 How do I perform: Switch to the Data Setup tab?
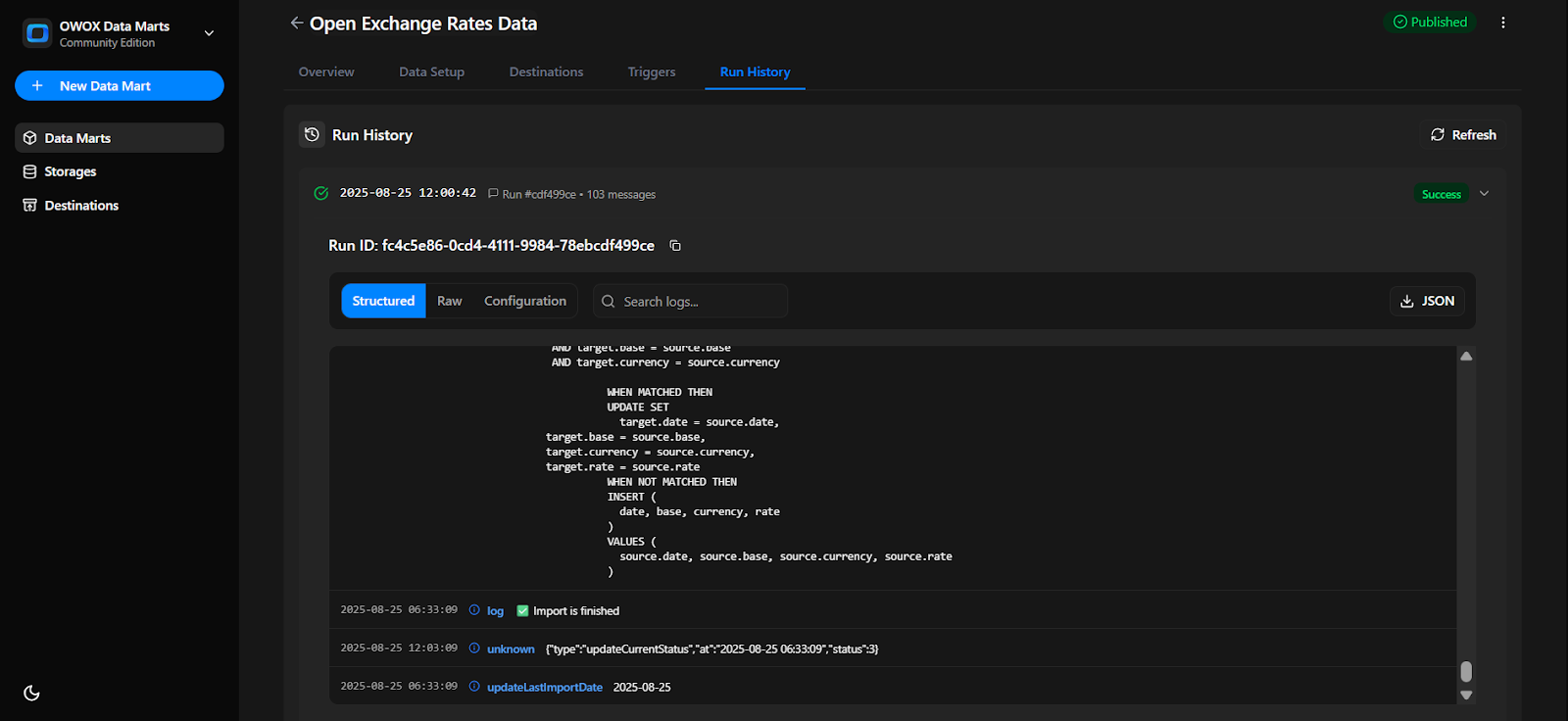431,72
